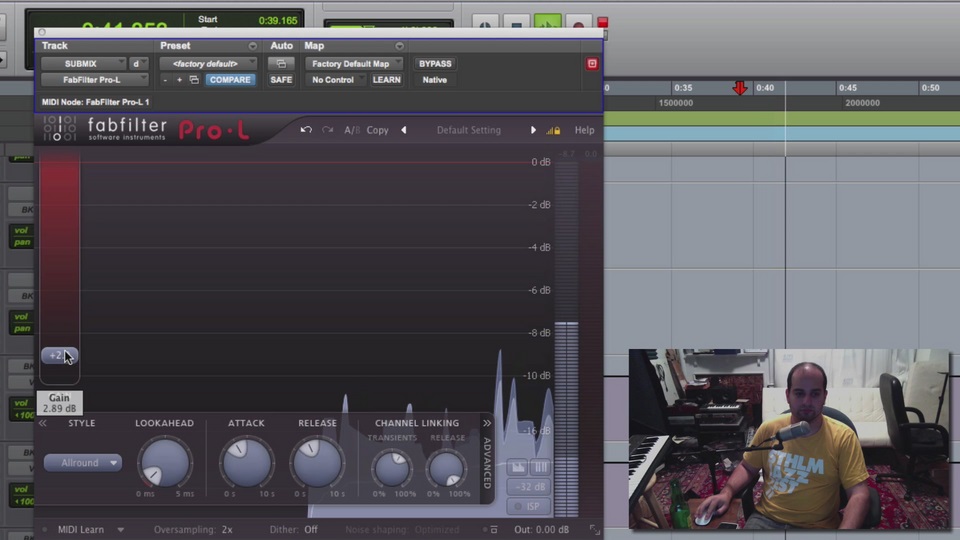The width and height of the screenshot is (960, 540).
Task: Open the factory default preset dropdown
Action: pos(208,64)
